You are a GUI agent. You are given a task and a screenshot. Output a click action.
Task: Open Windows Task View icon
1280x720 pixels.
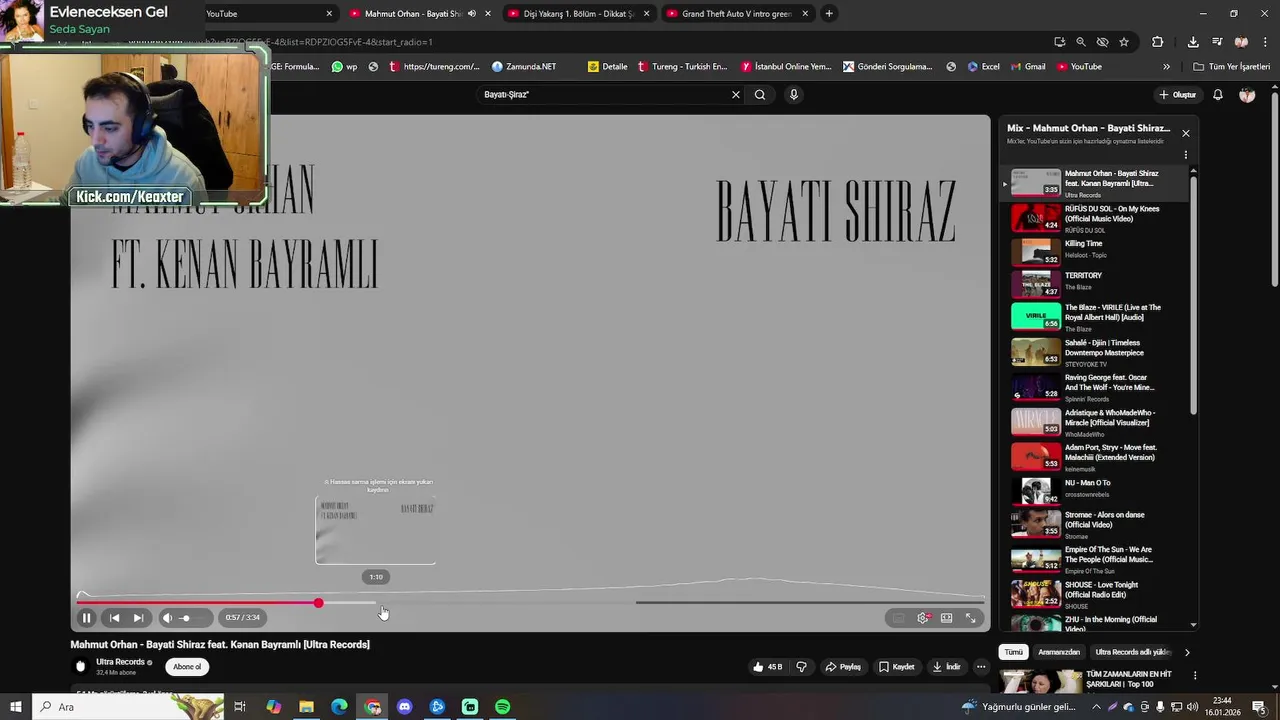[240, 707]
